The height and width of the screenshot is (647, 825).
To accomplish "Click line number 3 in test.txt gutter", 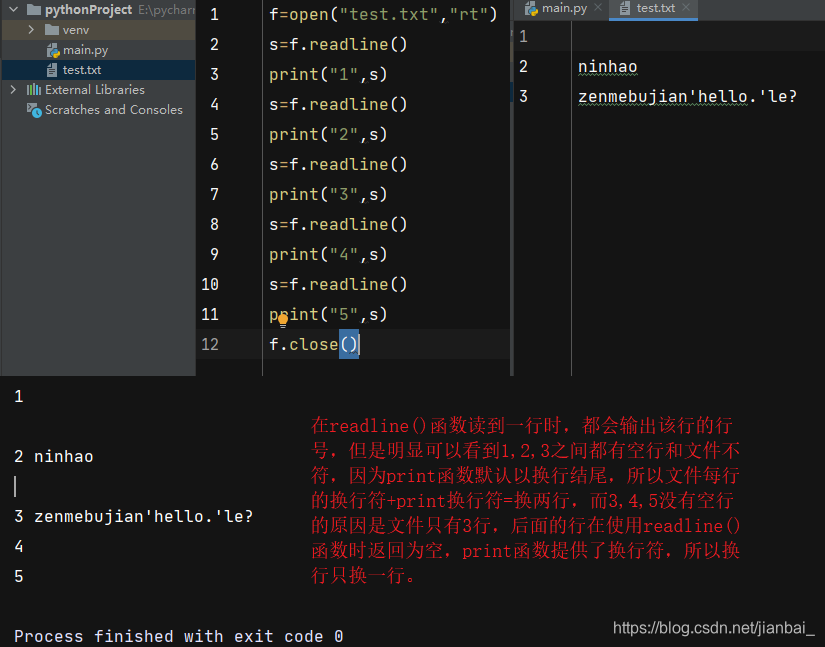I will (524, 96).
